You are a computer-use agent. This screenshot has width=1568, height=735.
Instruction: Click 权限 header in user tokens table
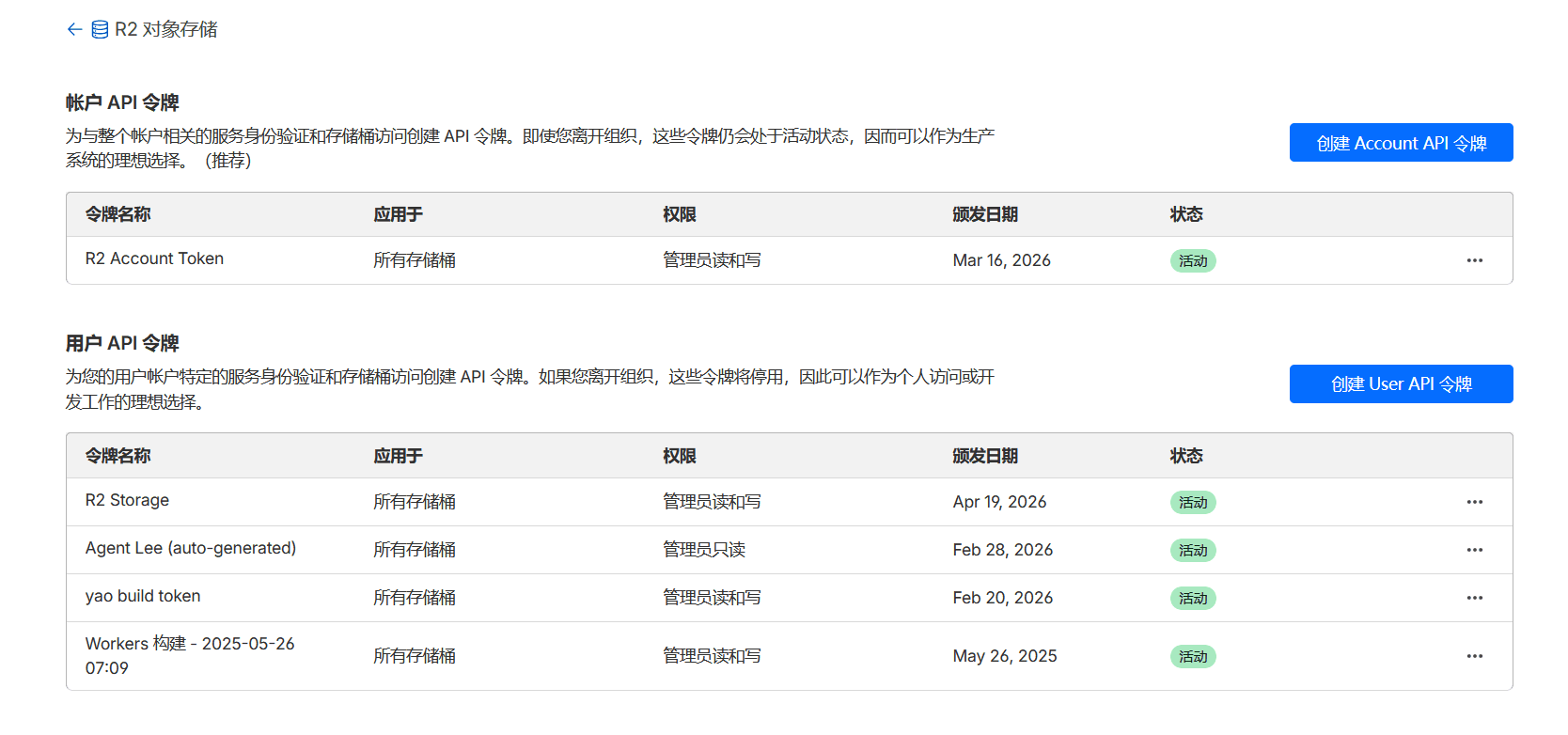(679, 456)
